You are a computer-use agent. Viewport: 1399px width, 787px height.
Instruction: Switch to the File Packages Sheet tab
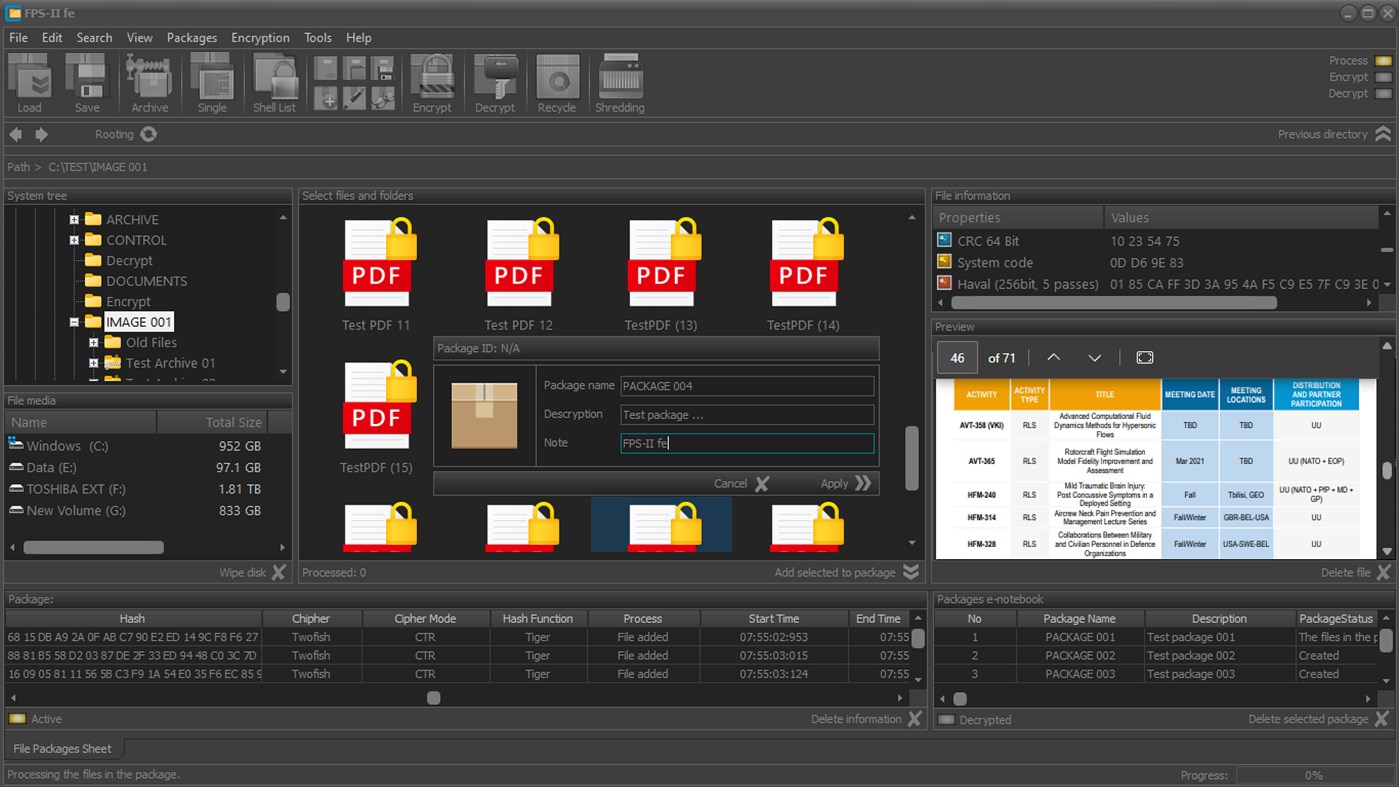tap(63, 748)
